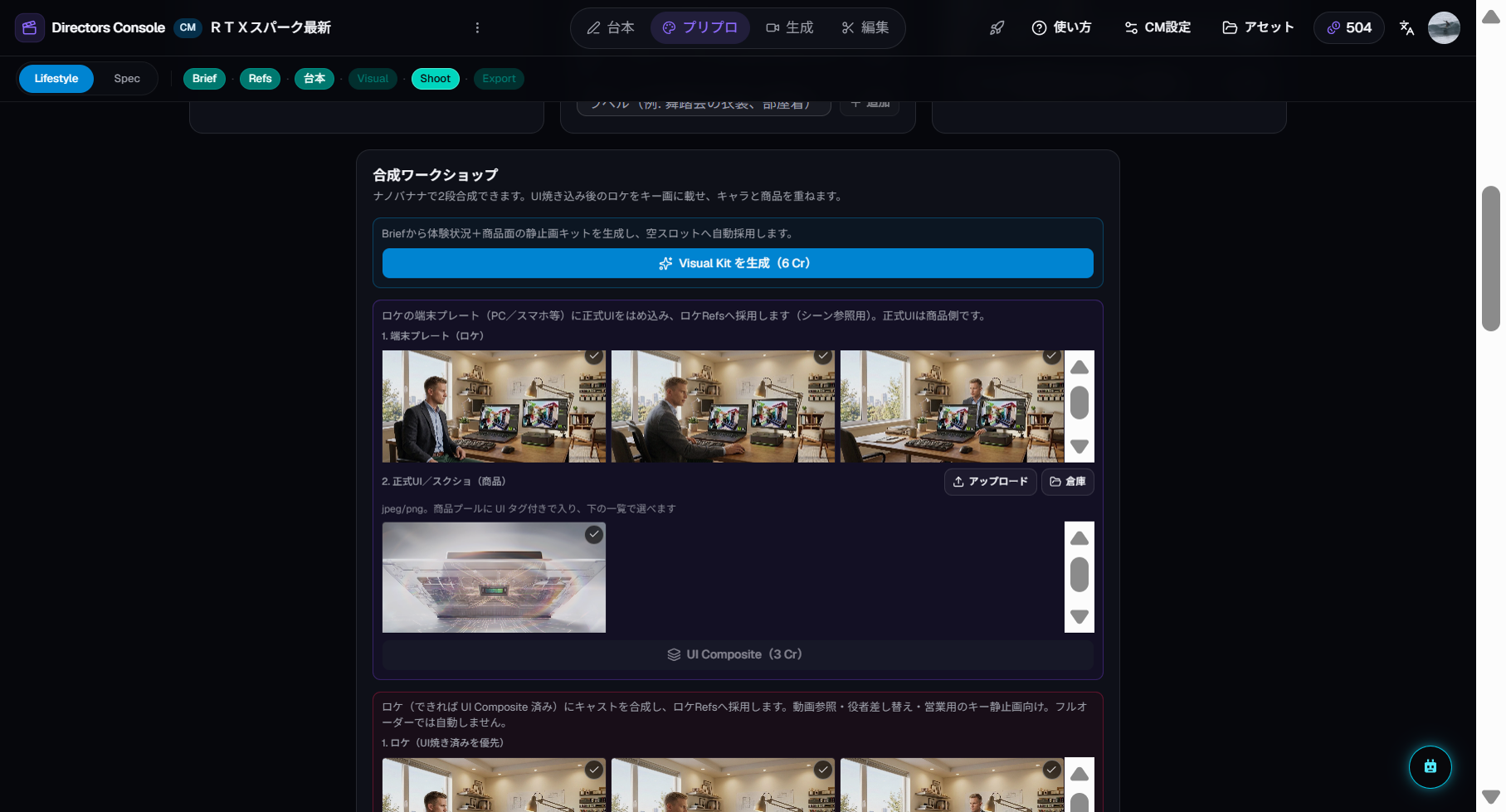Select the Spec mode toggle

point(127,79)
